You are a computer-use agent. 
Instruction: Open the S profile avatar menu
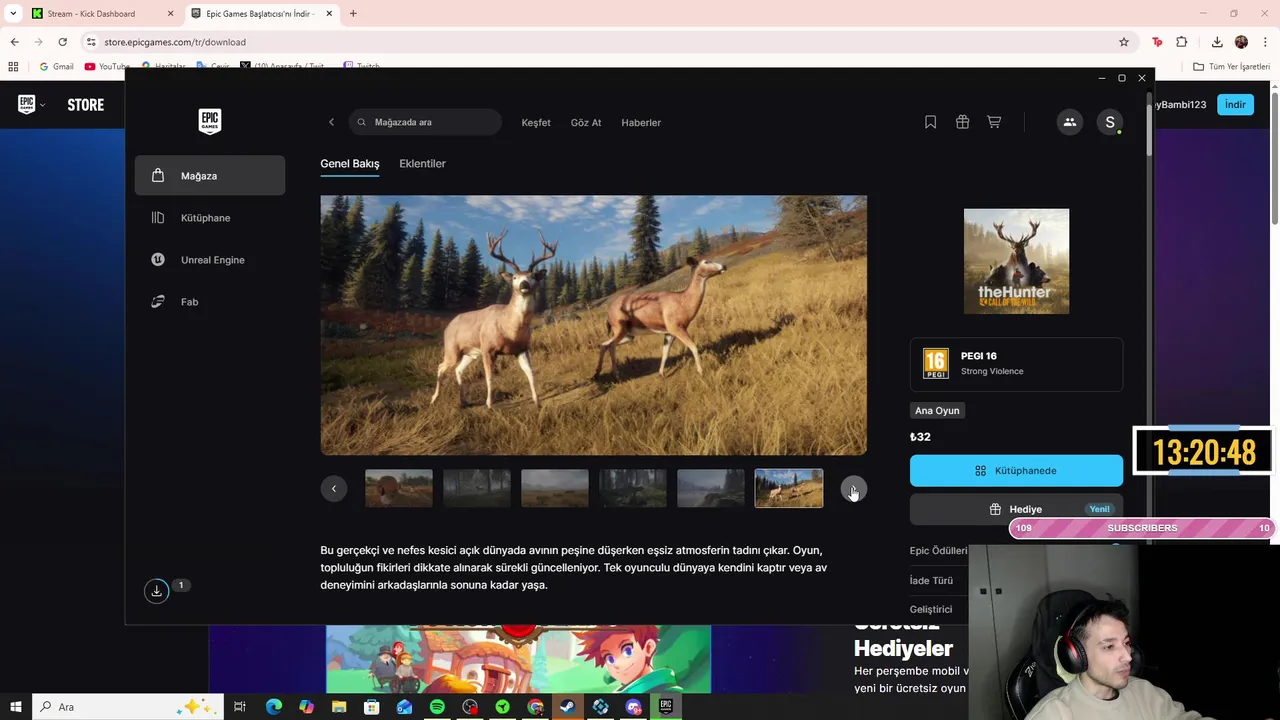point(1110,122)
